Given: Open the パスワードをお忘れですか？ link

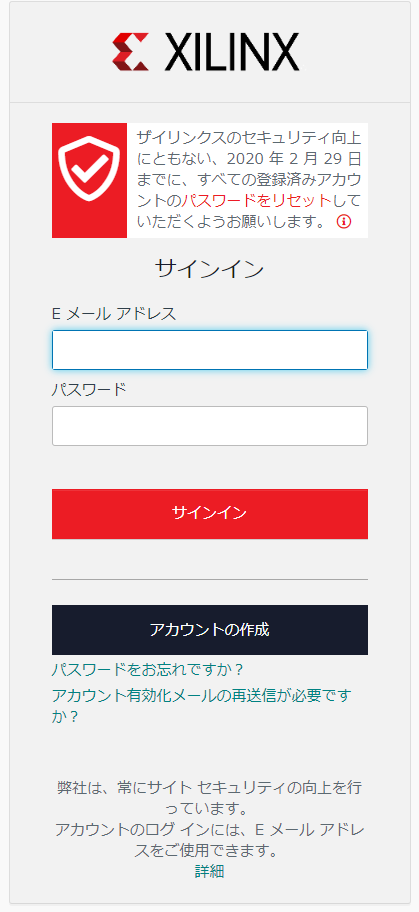Looking at the screenshot, I should (x=148, y=669).
